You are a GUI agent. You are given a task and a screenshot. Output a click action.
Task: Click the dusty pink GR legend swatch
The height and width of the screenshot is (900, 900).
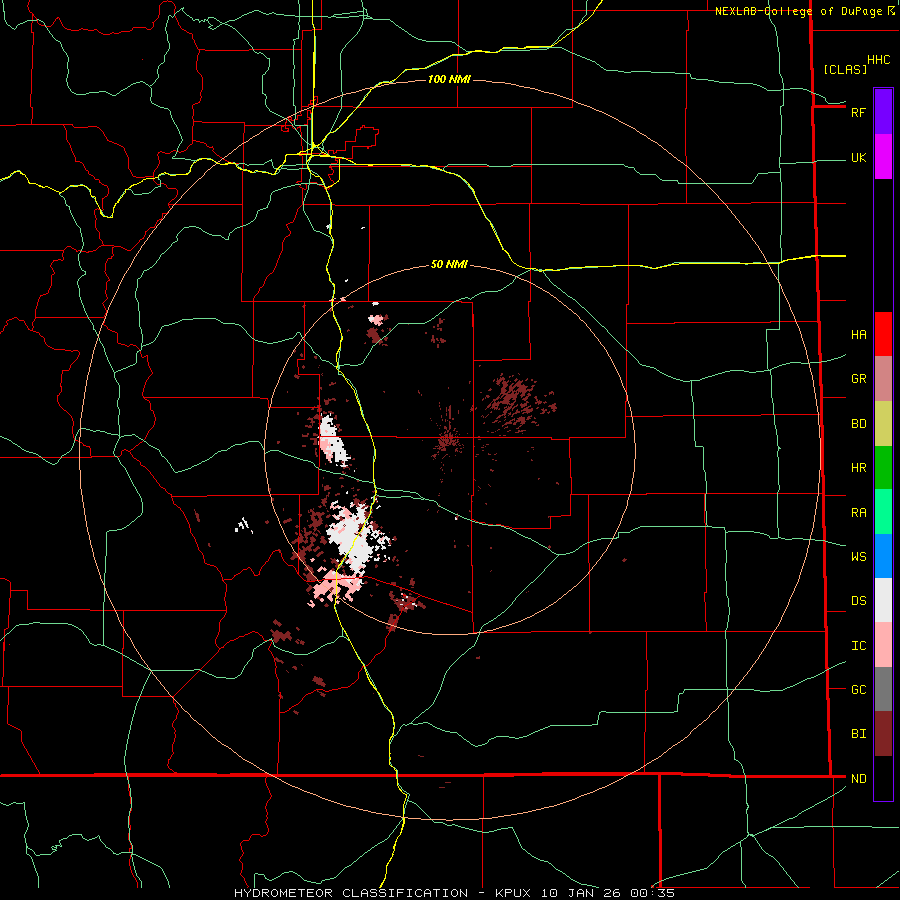(x=883, y=379)
